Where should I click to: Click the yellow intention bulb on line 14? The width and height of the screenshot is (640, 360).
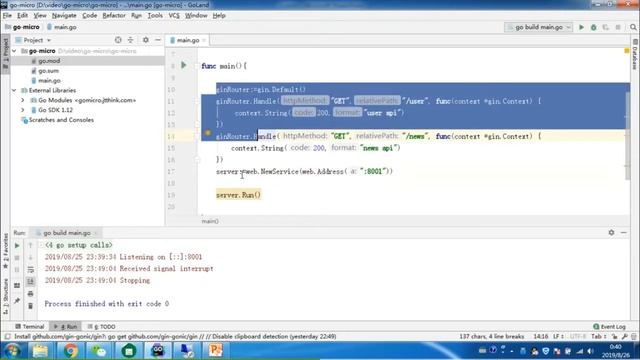point(208,133)
